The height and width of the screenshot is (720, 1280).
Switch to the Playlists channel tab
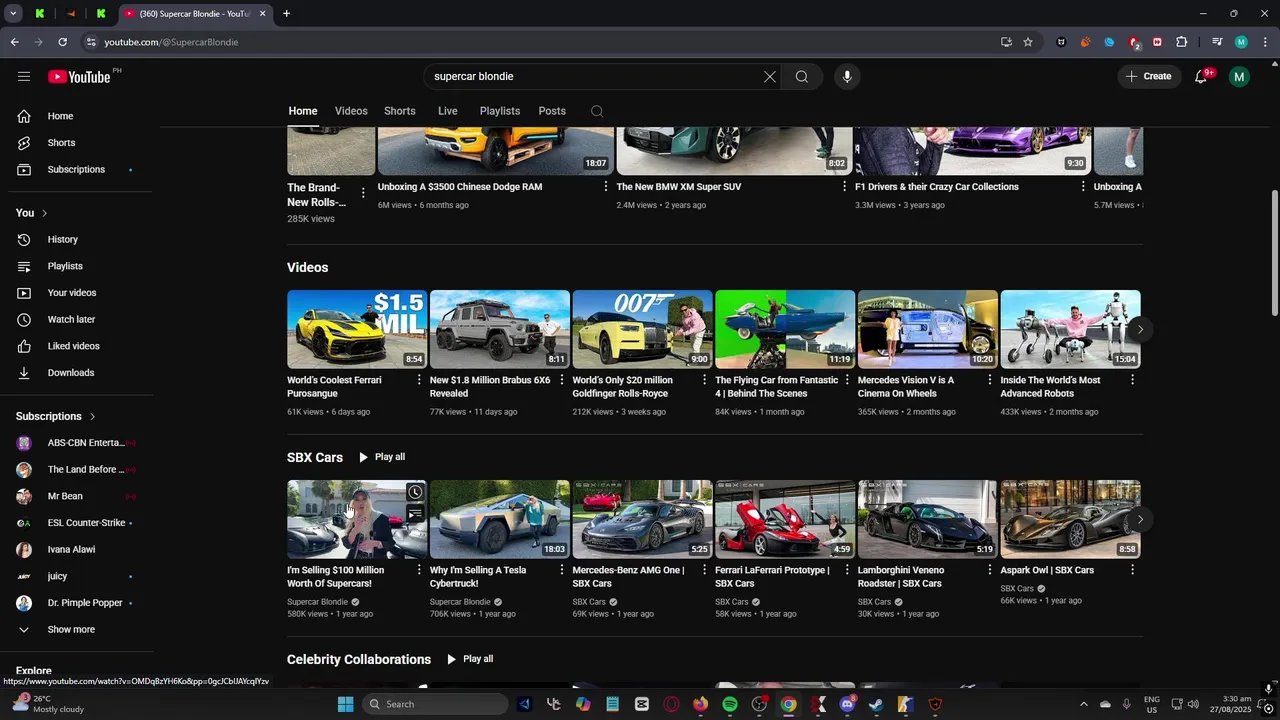pos(500,111)
